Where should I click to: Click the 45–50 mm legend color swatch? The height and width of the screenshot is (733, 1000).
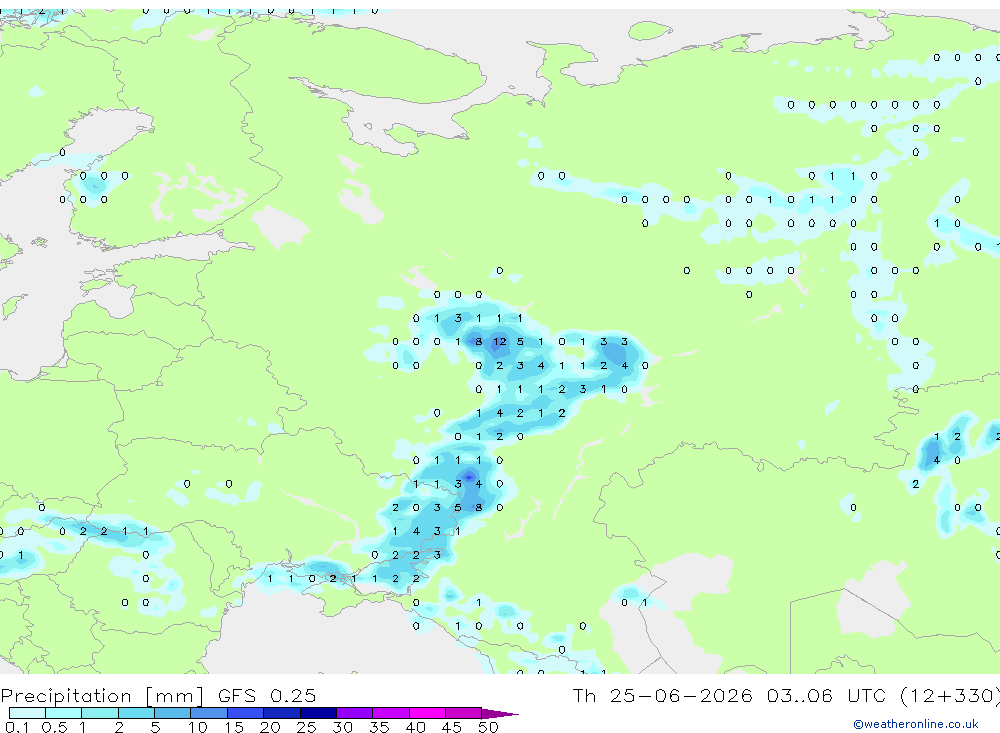click(464, 713)
